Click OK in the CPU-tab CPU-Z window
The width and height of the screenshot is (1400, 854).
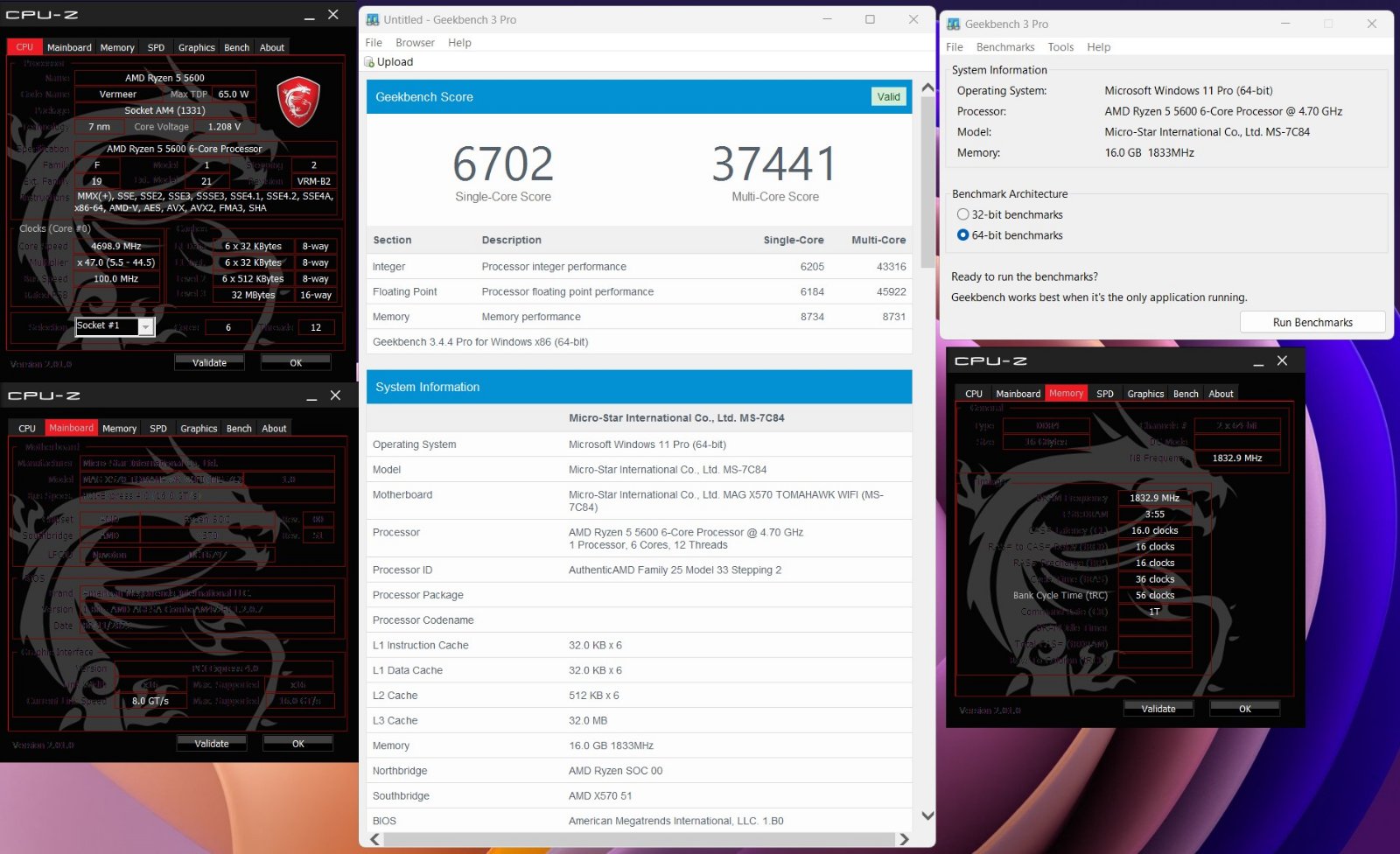296,362
